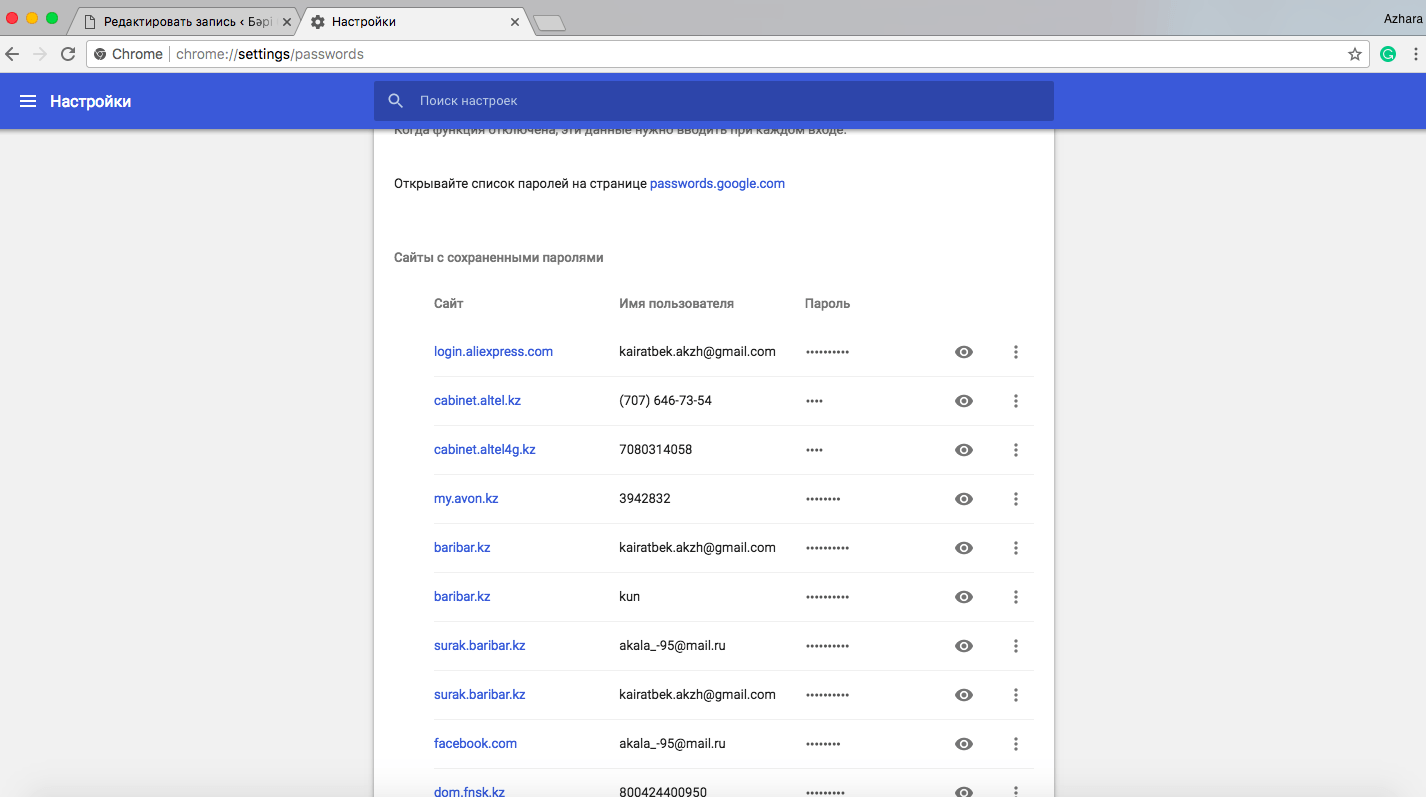The width and height of the screenshot is (1426, 797).
Task: Click the Сайт column header
Action: click(449, 304)
